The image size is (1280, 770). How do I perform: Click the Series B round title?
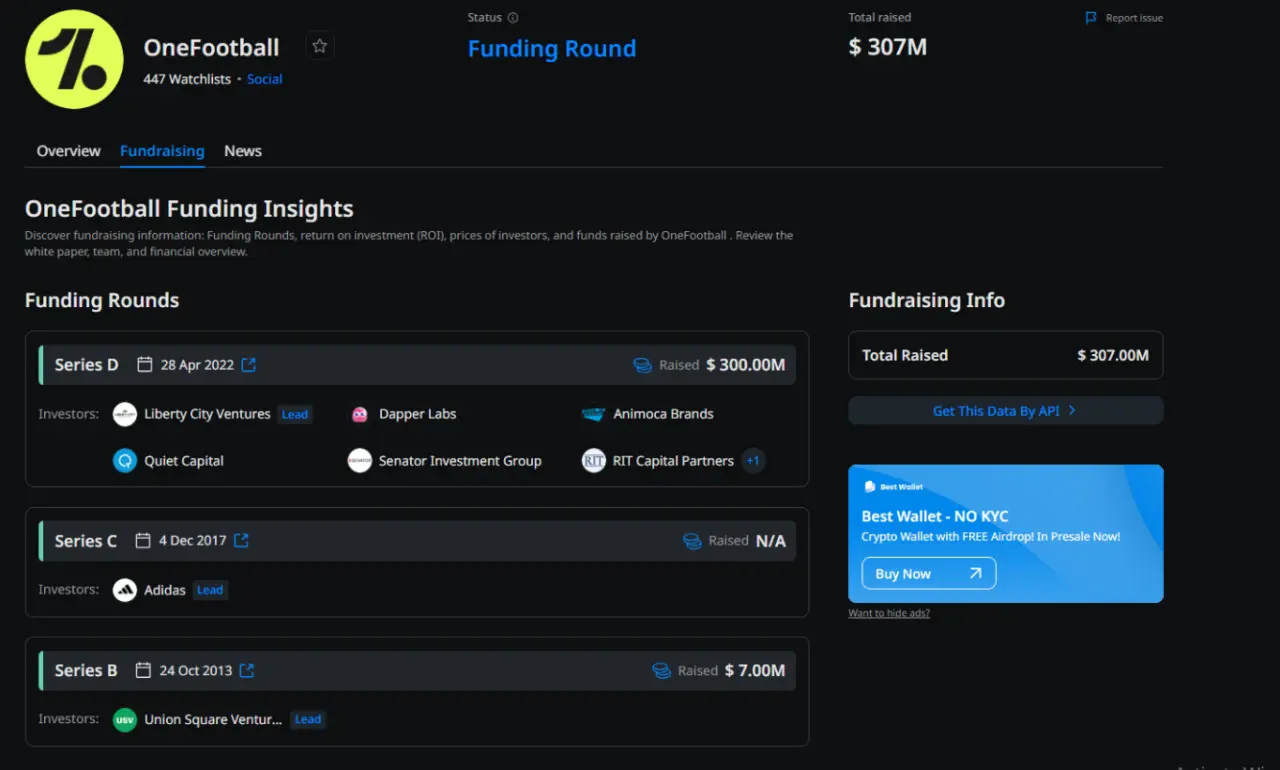[86, 671]
